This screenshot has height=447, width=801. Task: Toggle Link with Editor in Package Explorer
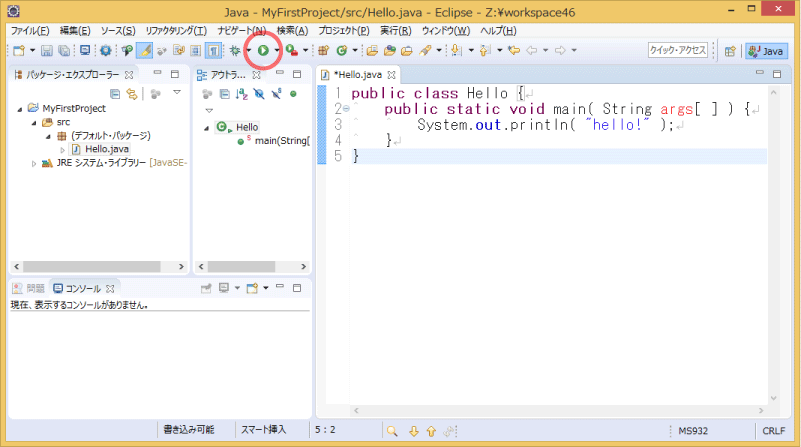click(132, 93)
